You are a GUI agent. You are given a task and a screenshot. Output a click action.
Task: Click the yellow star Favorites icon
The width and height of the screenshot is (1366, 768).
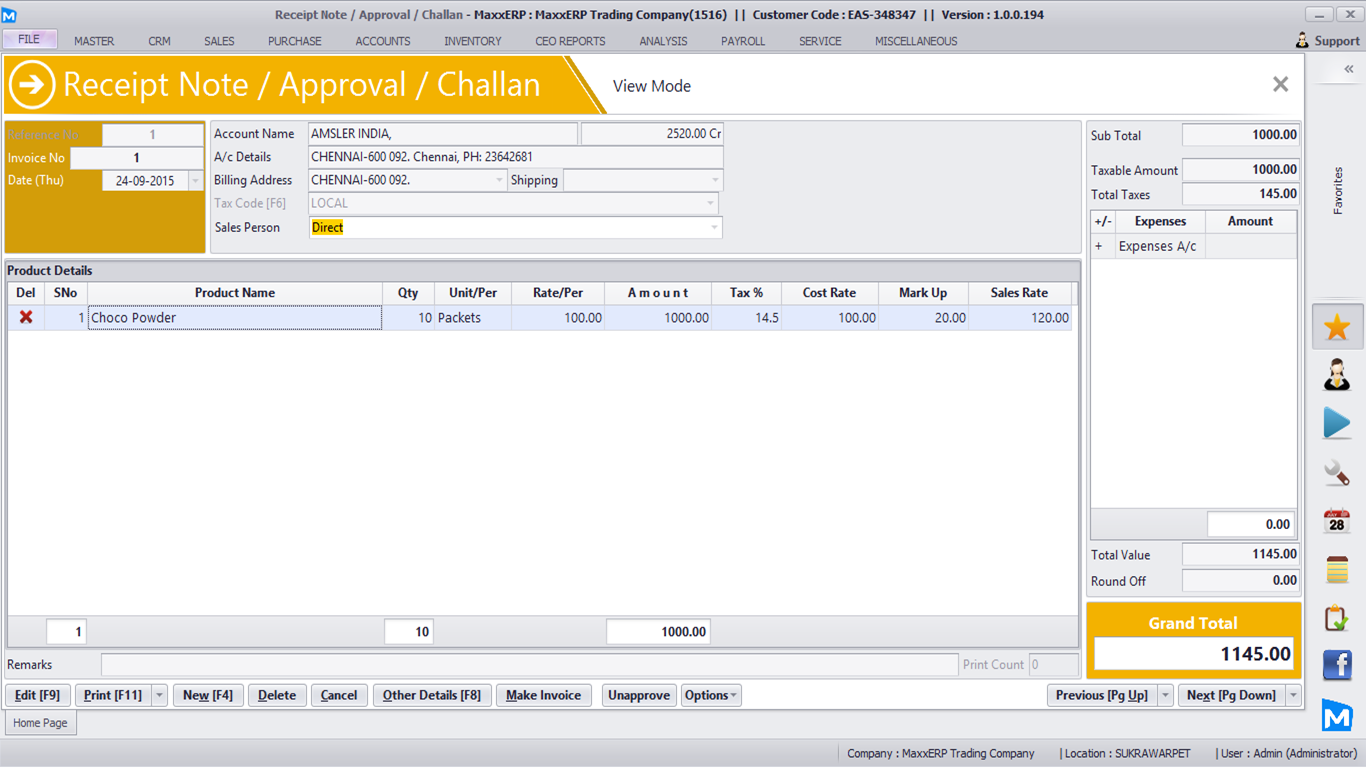click(1337, 327)
